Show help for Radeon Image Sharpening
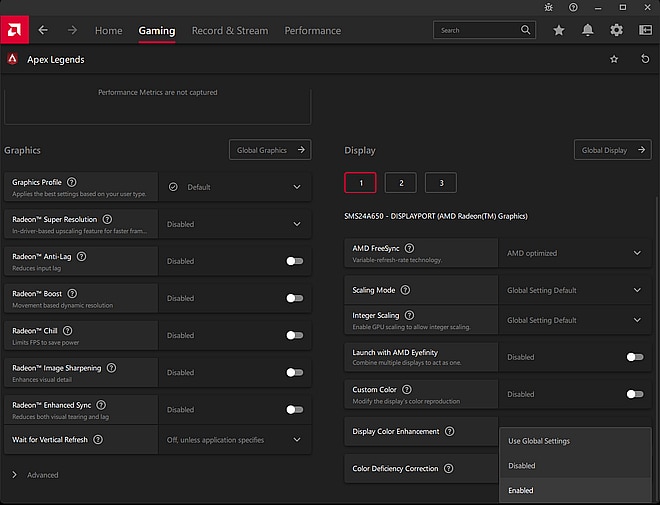 coord(111,368)
